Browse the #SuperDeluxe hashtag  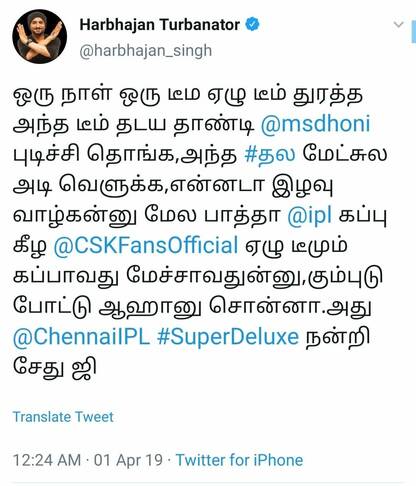[x=228, y=337]
